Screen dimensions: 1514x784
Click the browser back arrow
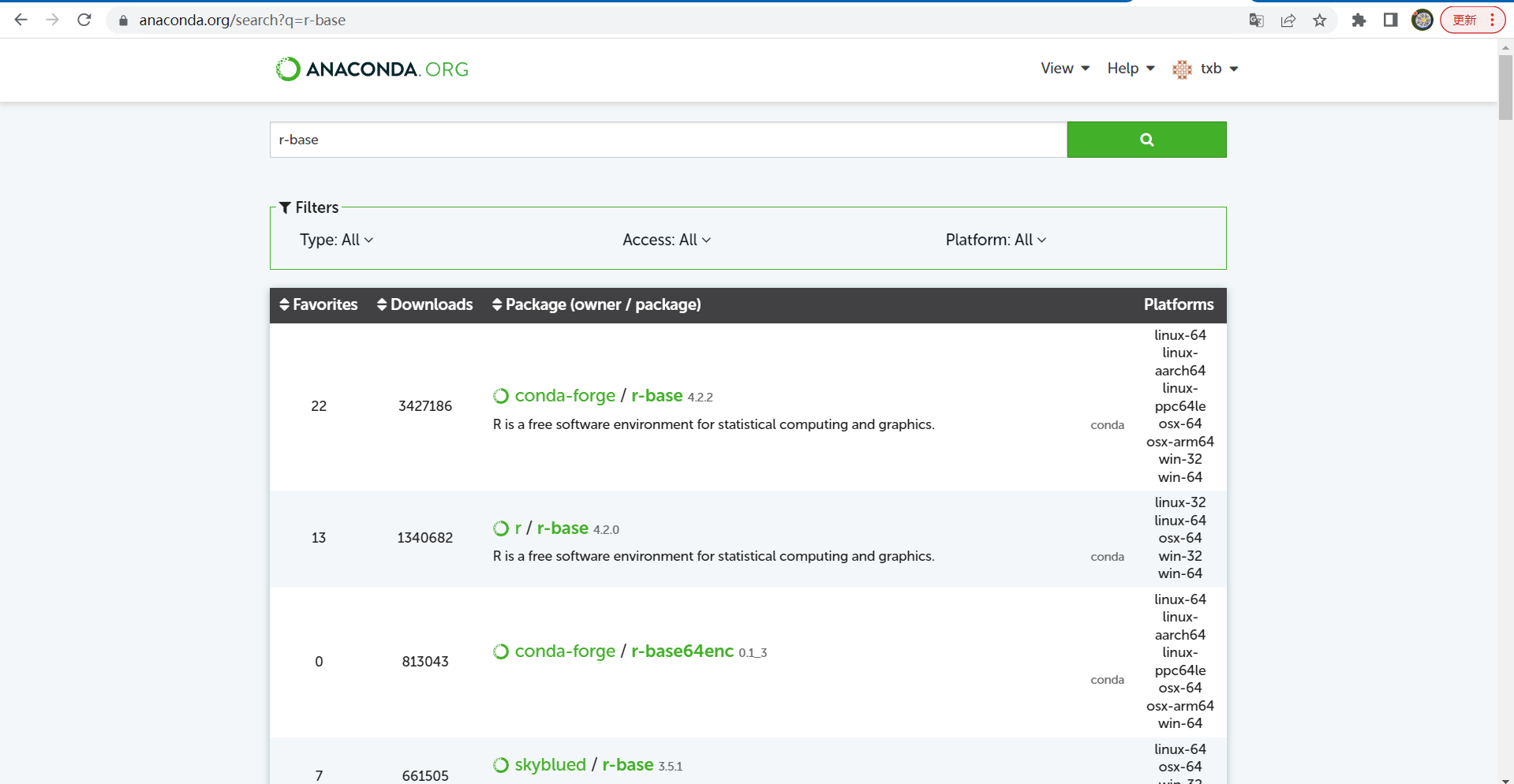coord(21,20)
